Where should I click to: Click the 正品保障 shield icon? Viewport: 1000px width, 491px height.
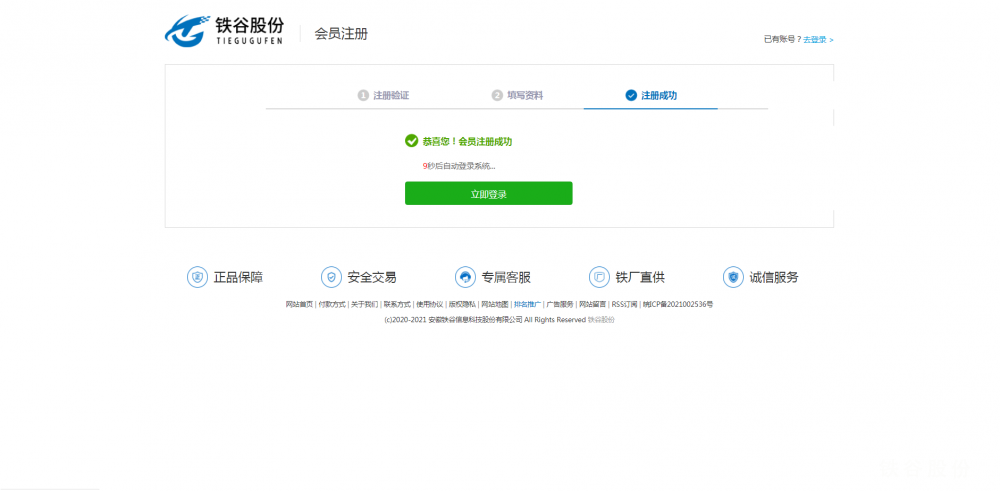[x=197, y=277]
